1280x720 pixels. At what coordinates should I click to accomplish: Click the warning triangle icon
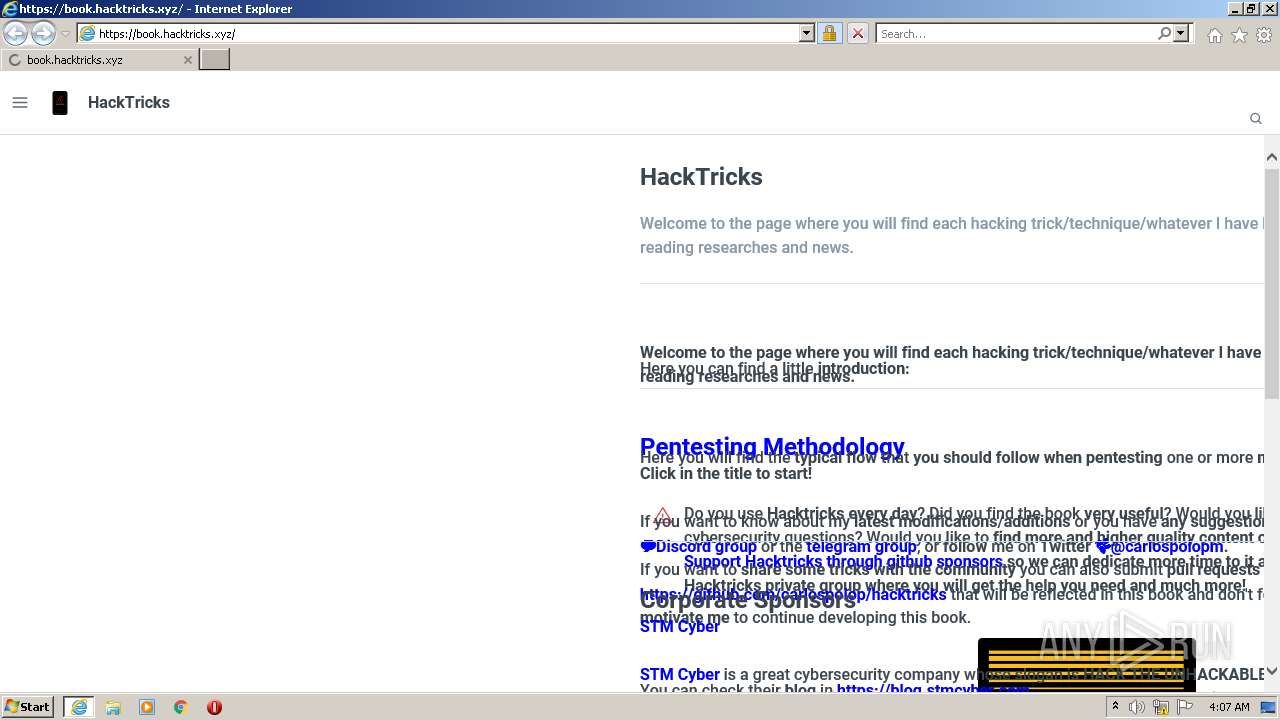(663, 516)
